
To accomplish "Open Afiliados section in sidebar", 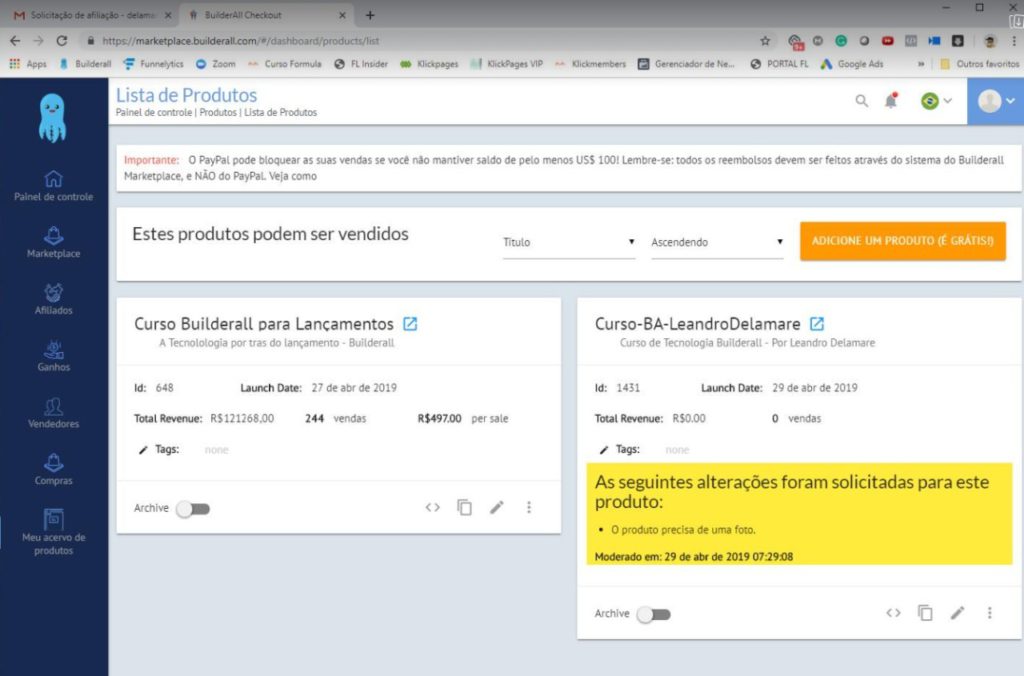I will 54,299.
